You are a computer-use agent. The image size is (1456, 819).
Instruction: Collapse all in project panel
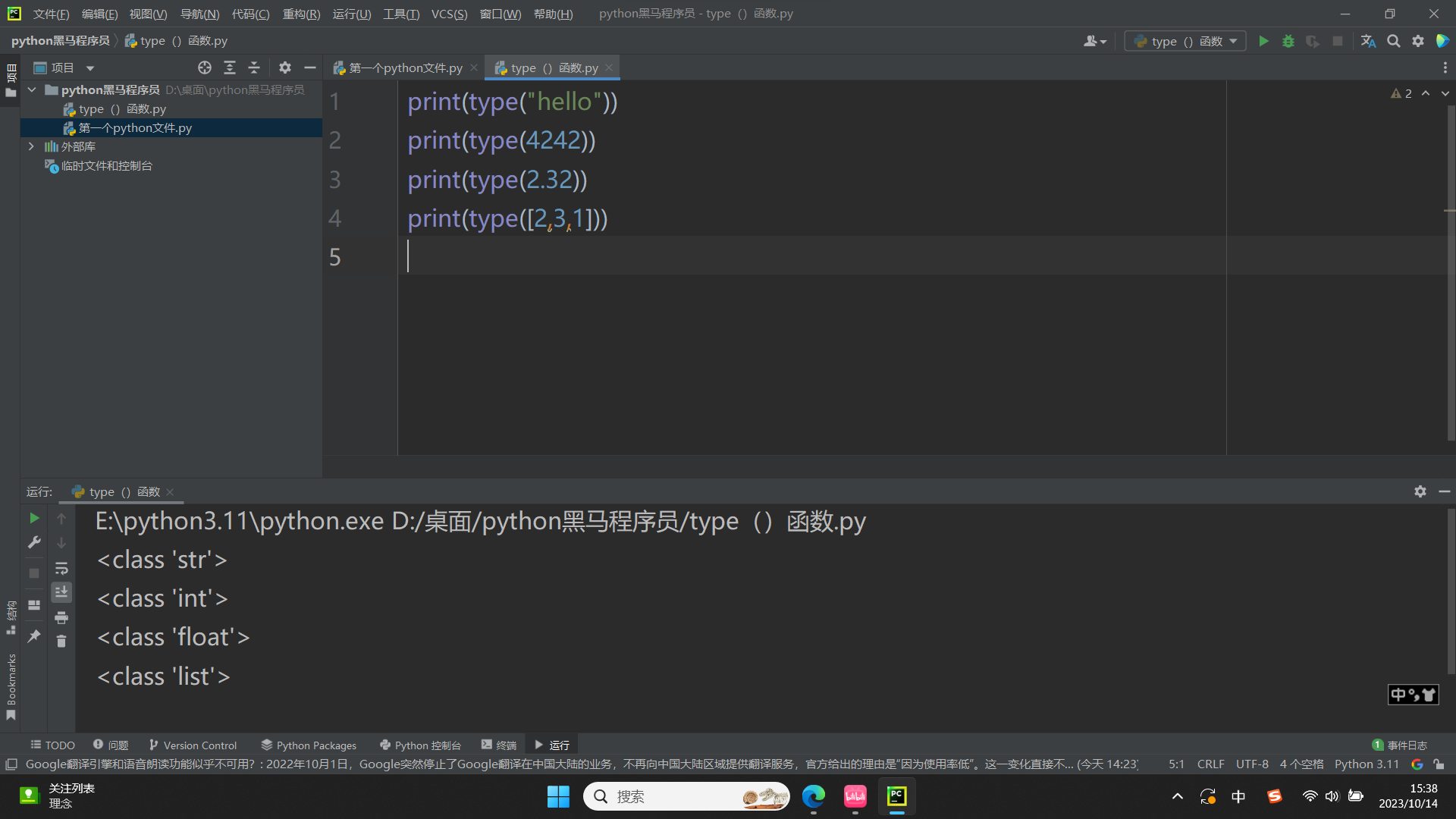254,67
